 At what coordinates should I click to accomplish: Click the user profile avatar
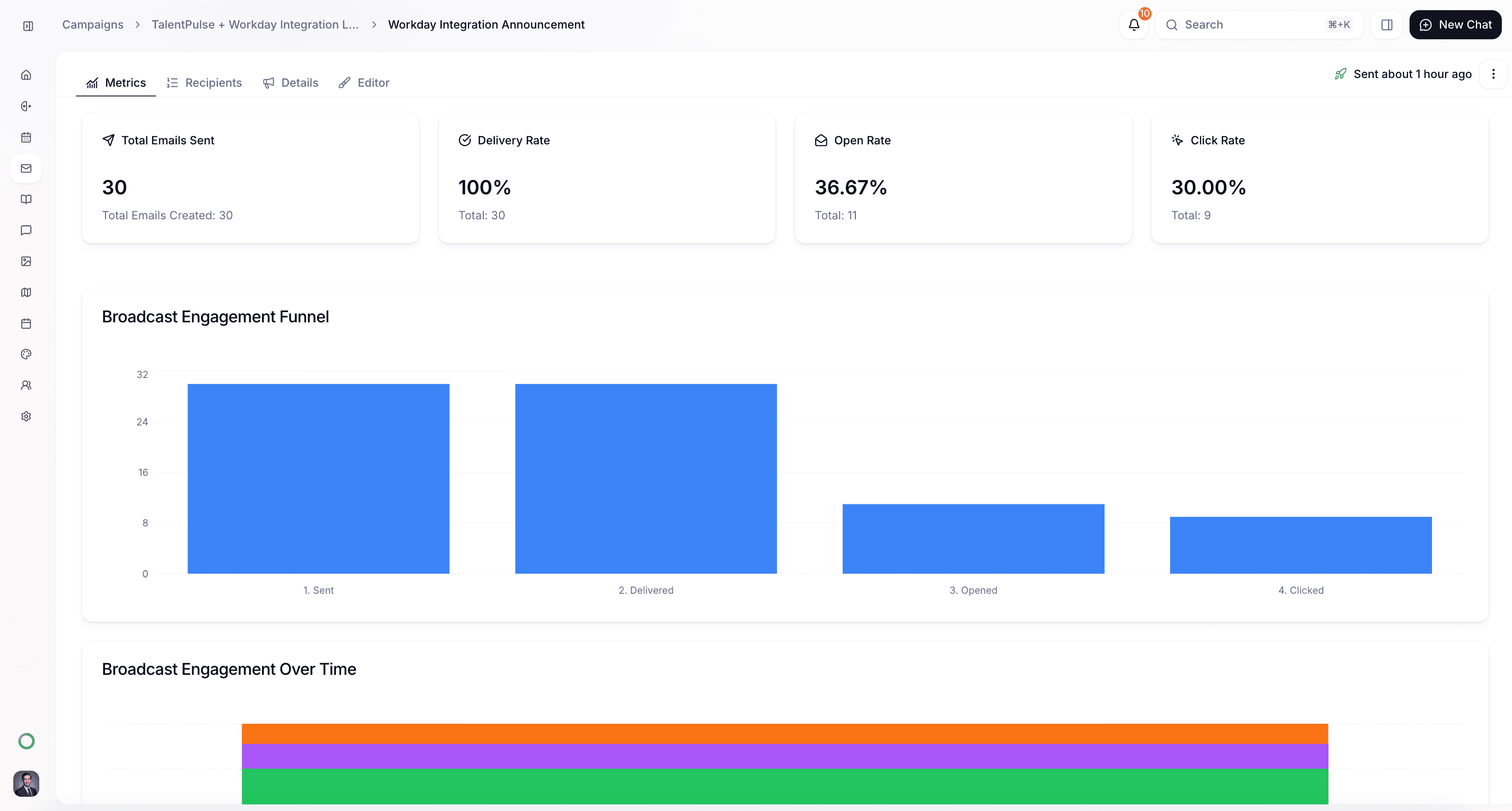coord(26,783)
